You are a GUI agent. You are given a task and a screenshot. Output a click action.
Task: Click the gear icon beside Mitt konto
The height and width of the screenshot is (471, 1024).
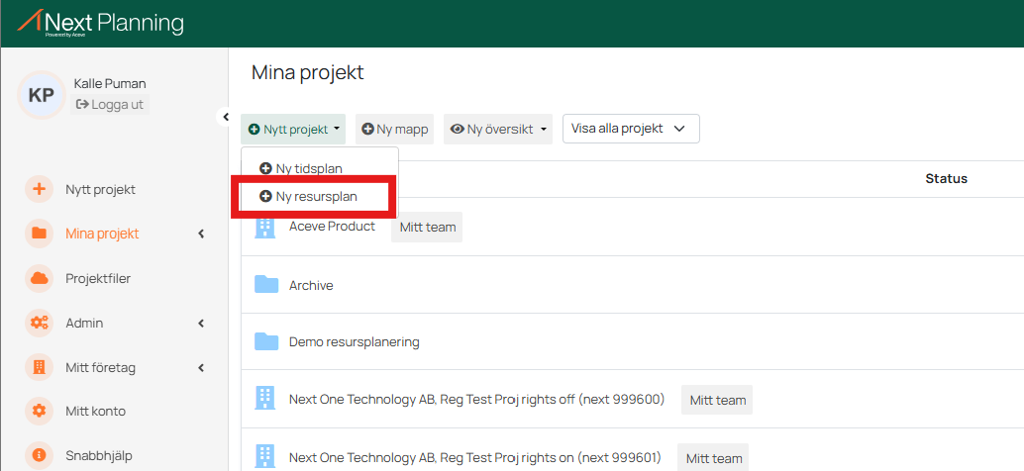[39, 411]
